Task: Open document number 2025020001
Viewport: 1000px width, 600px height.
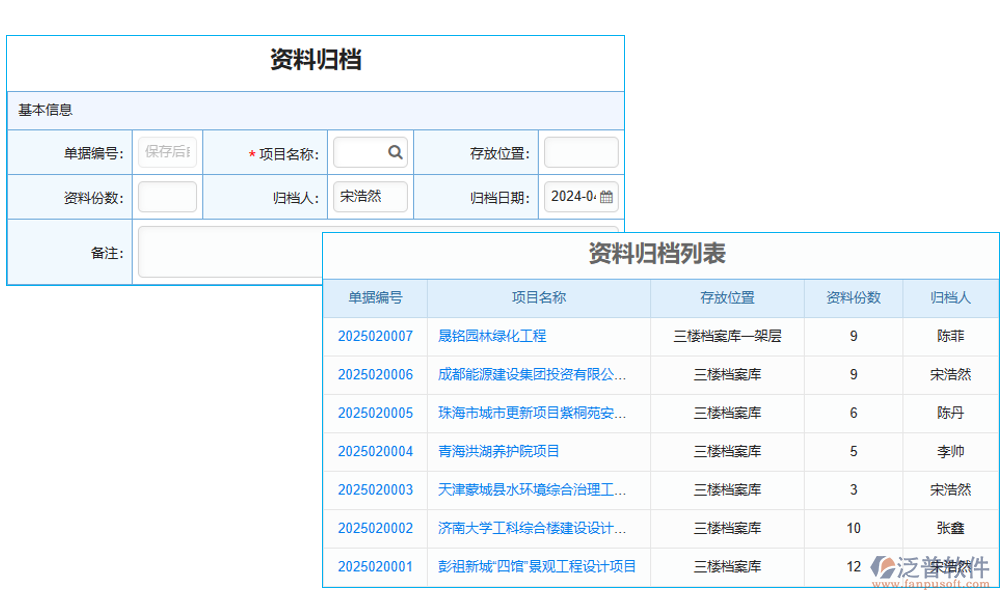Action: point(375,566)
